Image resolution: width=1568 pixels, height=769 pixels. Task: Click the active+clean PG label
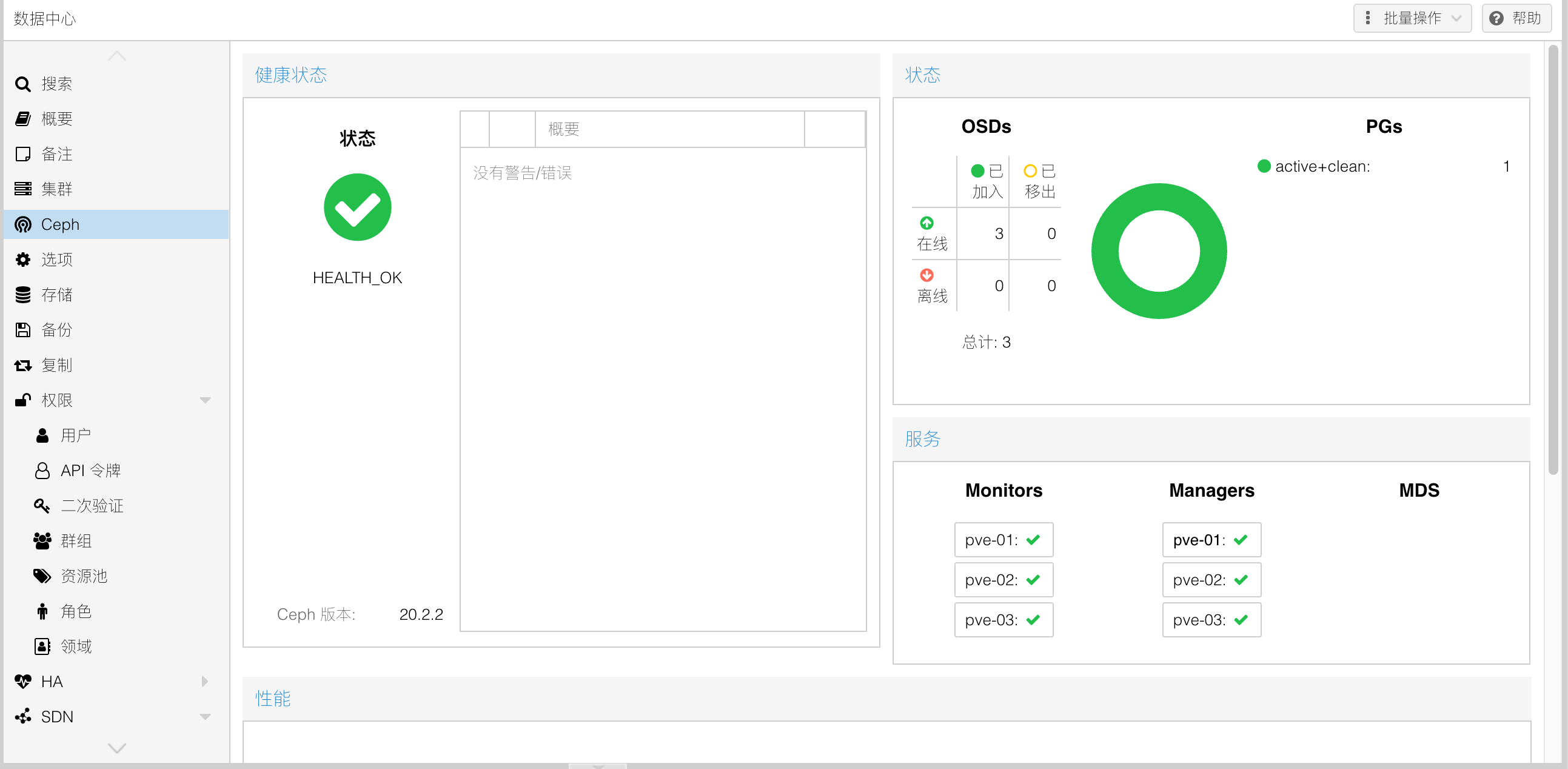pos(1322,166)
